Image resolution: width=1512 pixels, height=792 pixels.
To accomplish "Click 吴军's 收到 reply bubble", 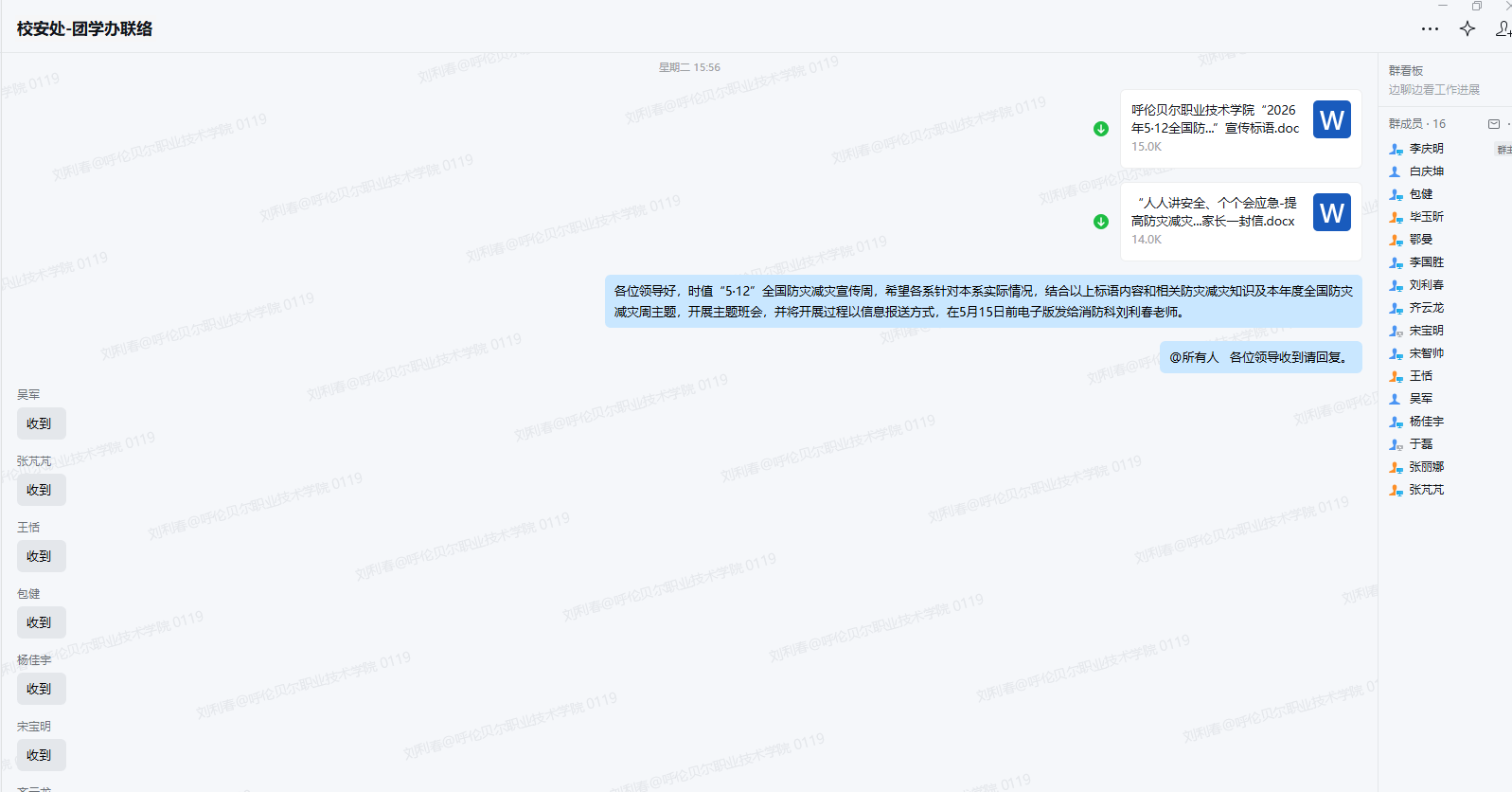I will pyautogui.click(x=41, y=423).
